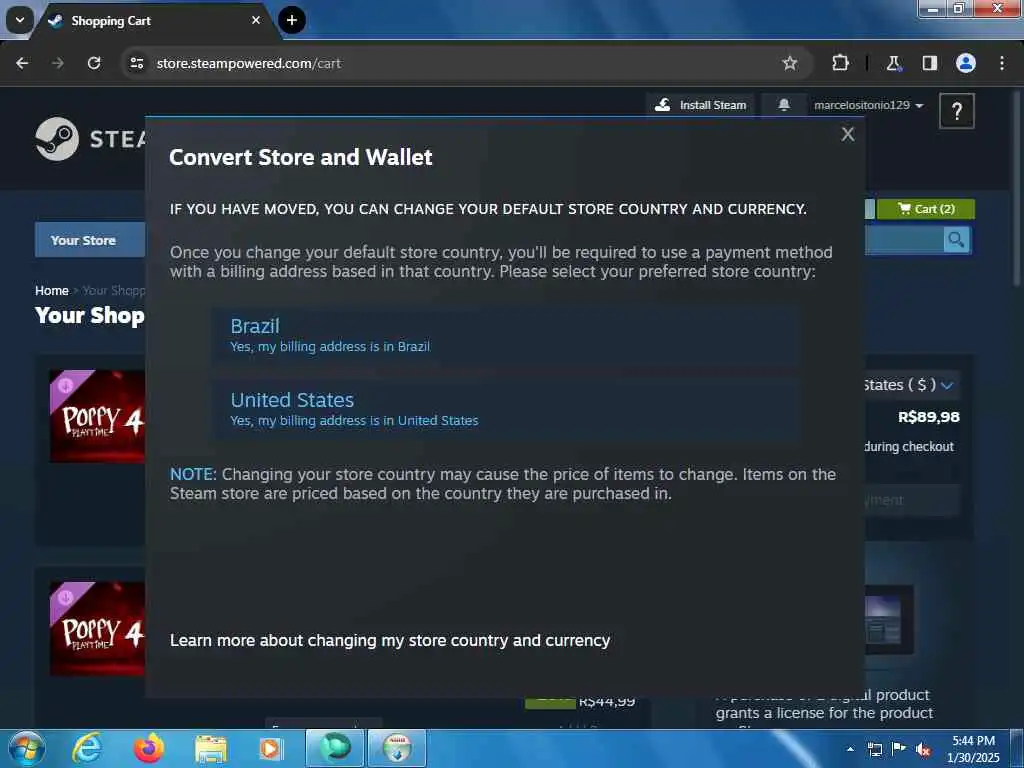Image resolution: width=1024 pixels, height=768 pixels.
Task: Reload the Steam cart page
Action: [x=94, y=63]
